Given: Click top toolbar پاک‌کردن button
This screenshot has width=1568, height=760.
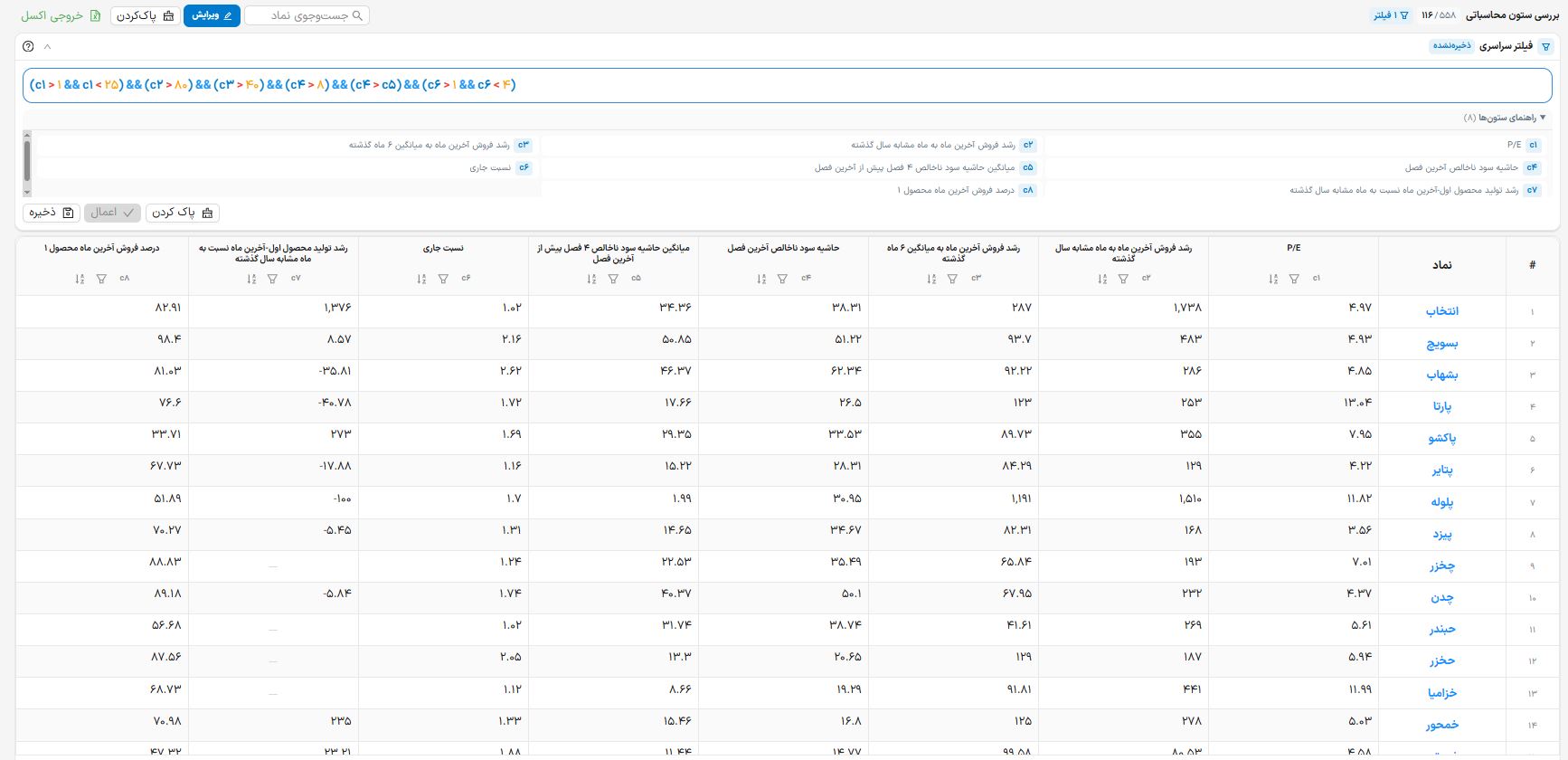Looking at the screenshot, I should pyautogui.click(x=144, y=15).
